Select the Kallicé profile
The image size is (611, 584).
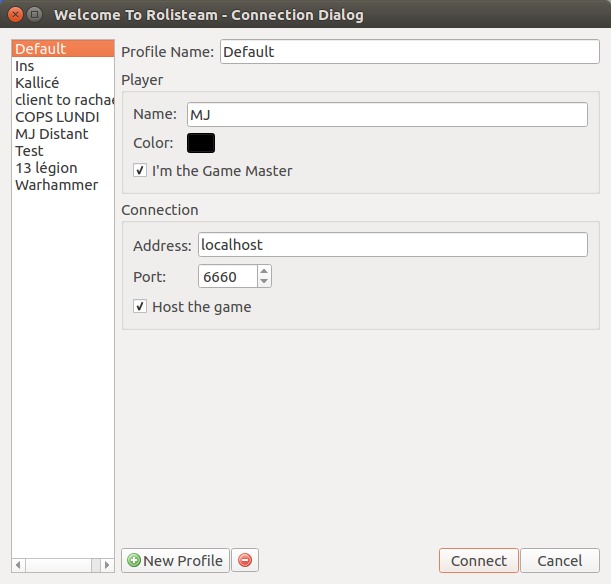pyautogui.click(x=37, y=83)
